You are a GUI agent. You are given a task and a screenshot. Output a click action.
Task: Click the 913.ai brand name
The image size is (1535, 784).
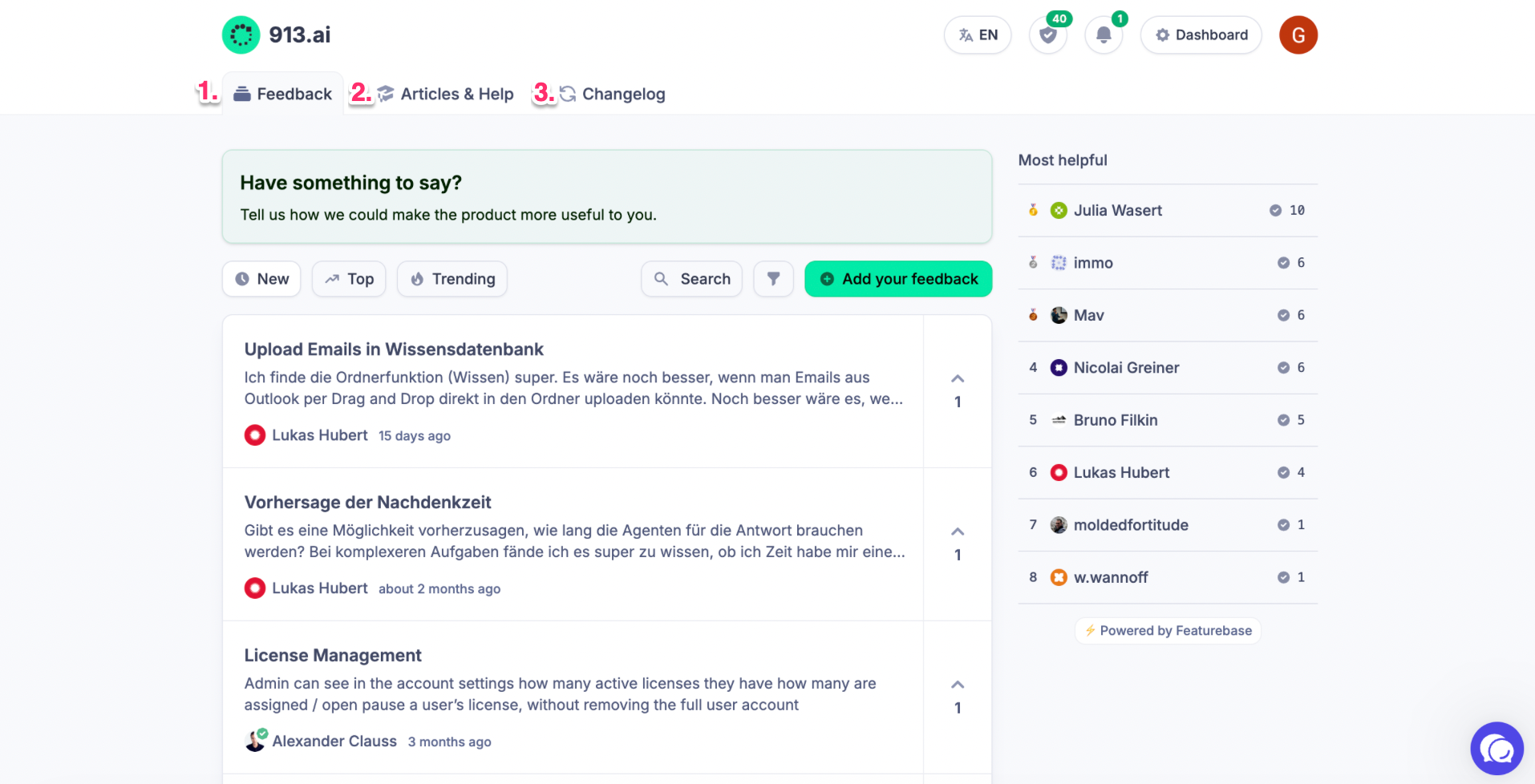tap(300, 35)
